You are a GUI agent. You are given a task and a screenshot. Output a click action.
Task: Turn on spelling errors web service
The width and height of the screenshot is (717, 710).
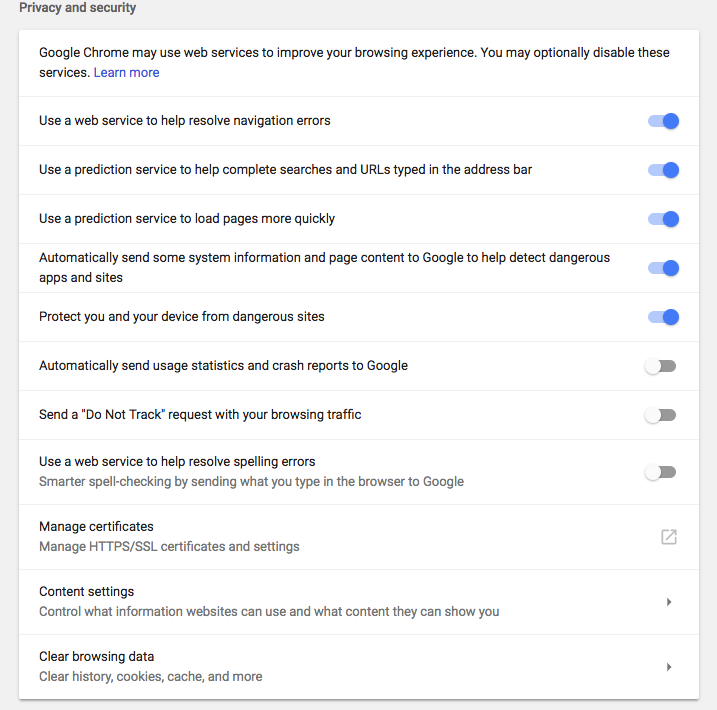(x=660, y=472)
